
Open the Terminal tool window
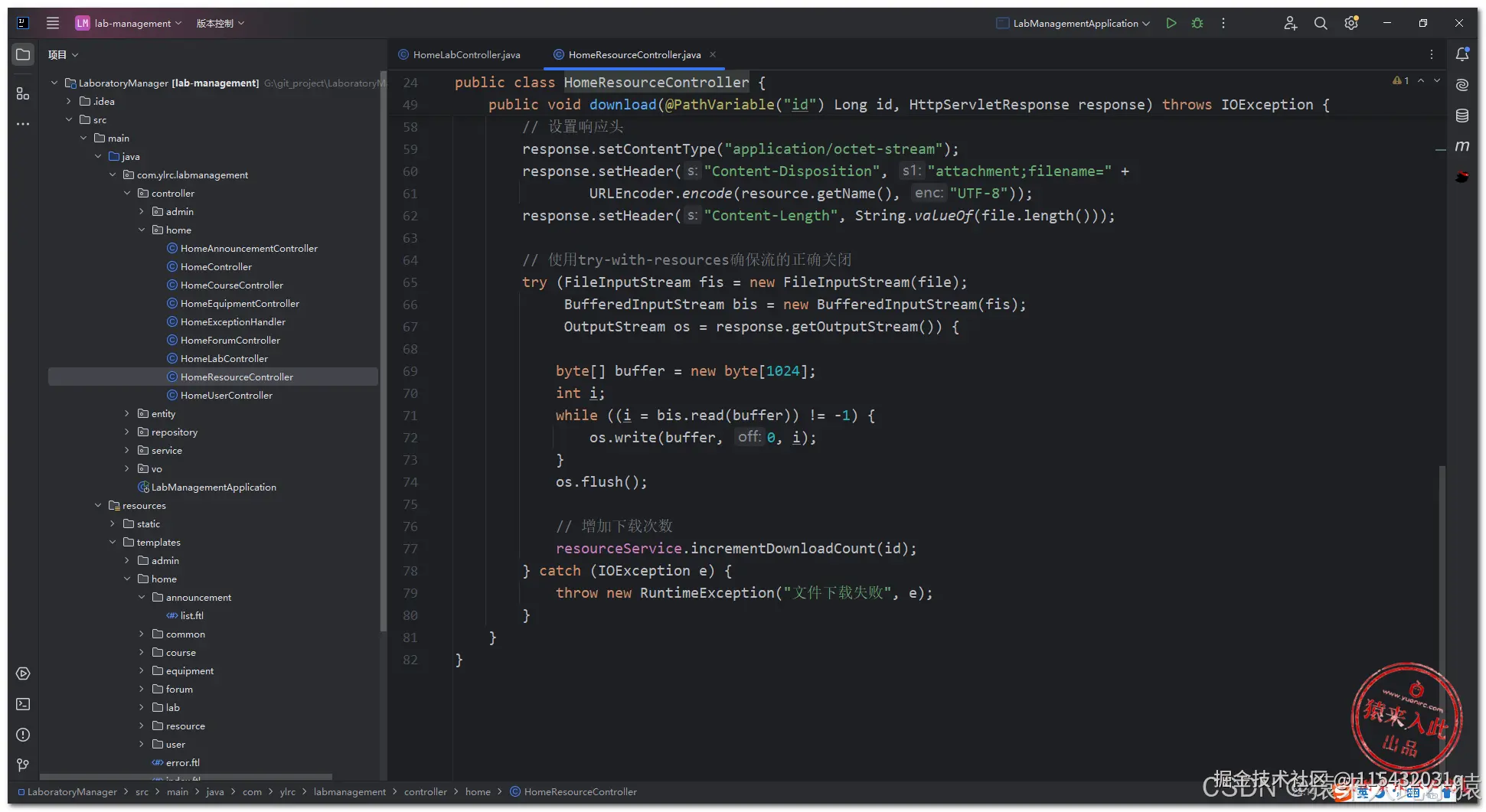(23, 704)
